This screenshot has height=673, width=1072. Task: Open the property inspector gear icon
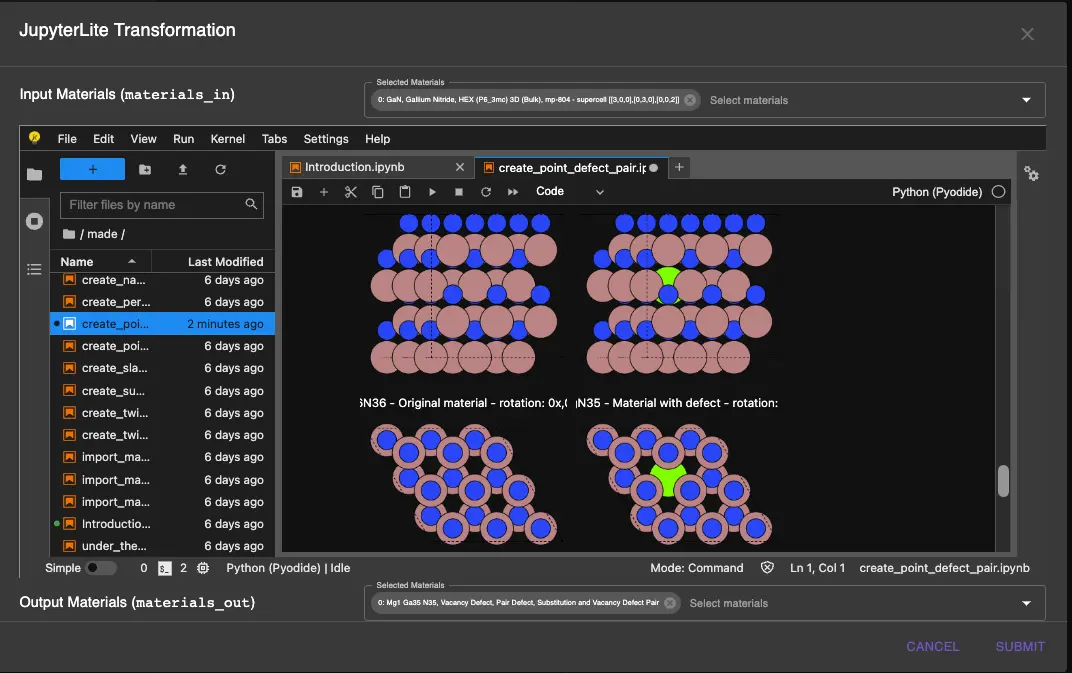coord(1031,174)
